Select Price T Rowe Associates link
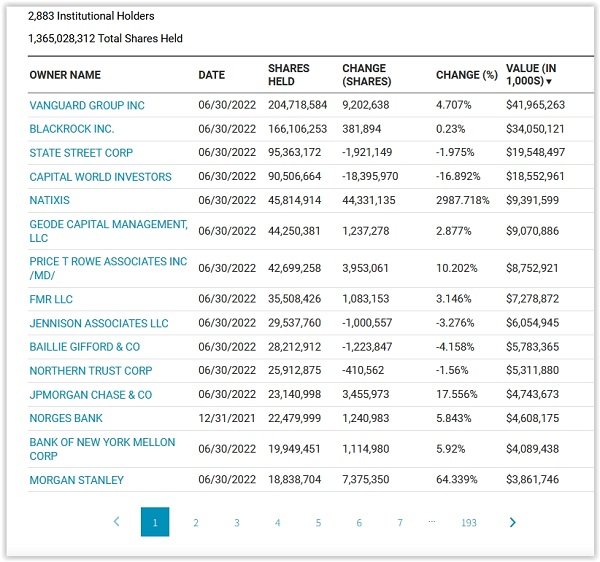 [108, 268]
